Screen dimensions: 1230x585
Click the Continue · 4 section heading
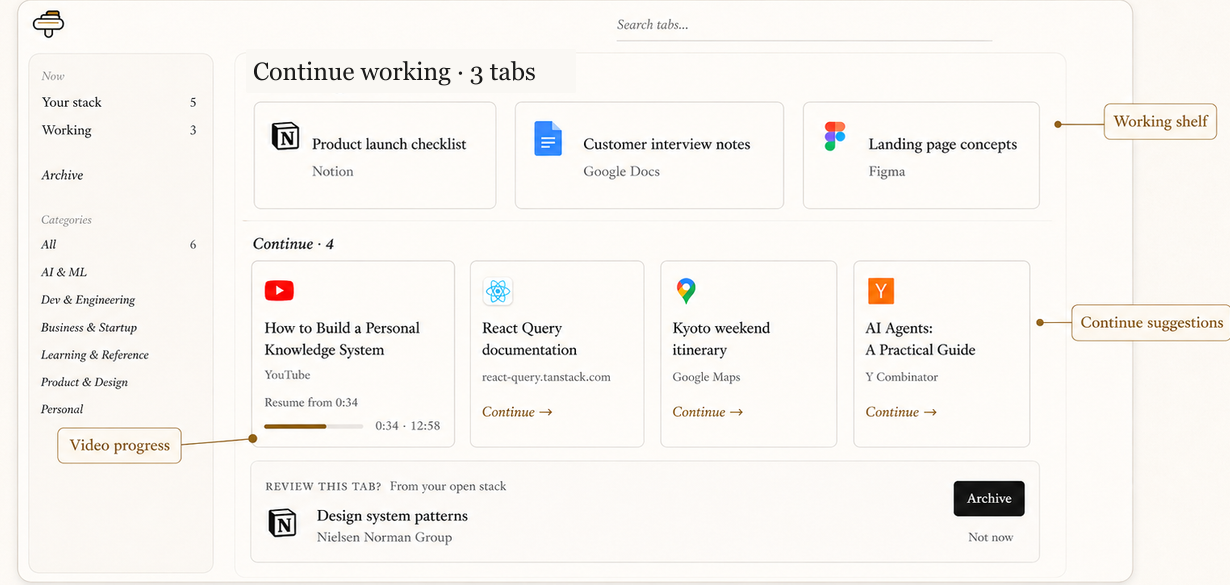(x=293, y=244)
